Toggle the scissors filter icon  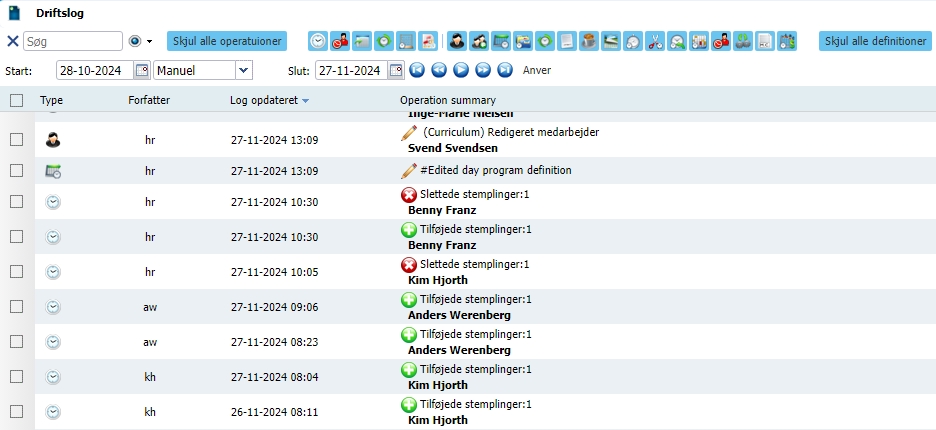[655, 41]
